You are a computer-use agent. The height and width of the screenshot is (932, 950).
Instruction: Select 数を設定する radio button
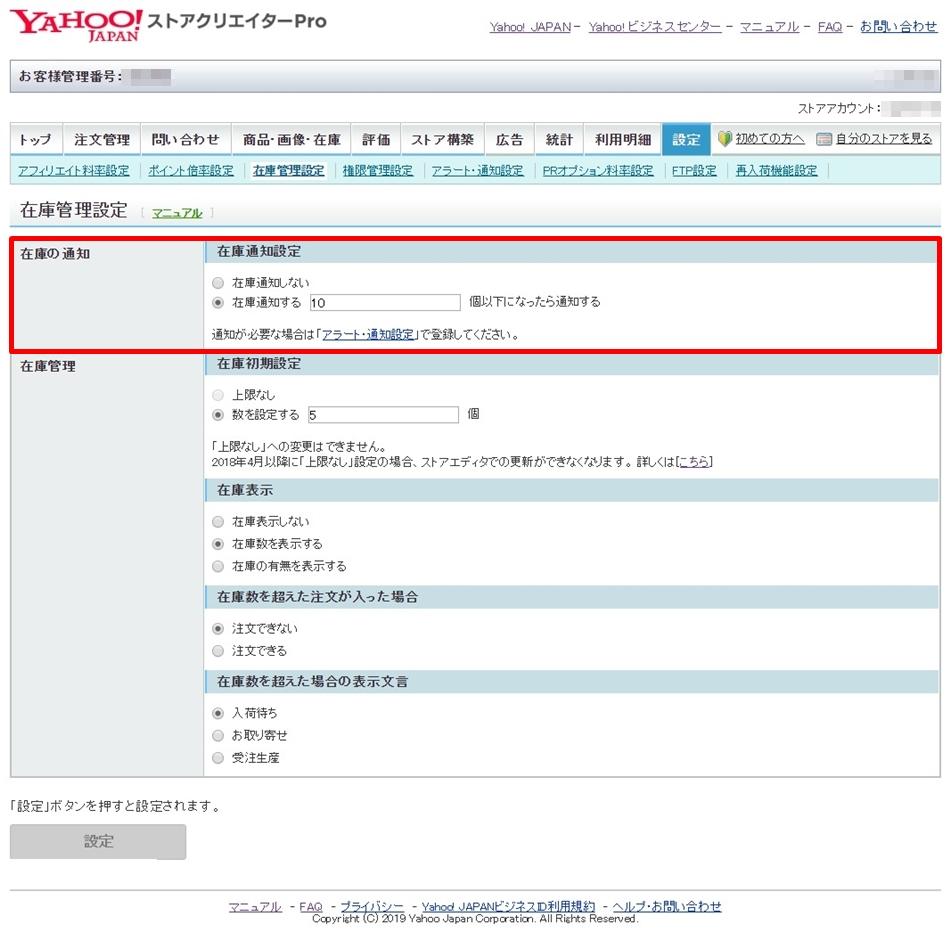click(218, 415)
